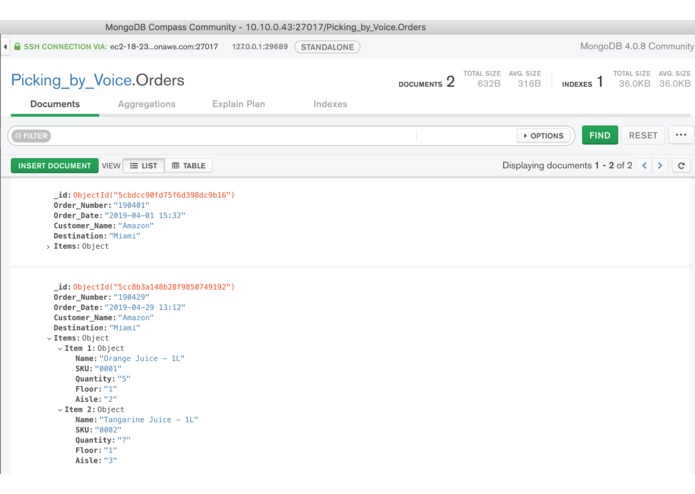Click the DOCUMENTS count 2

tap(450, 82)
